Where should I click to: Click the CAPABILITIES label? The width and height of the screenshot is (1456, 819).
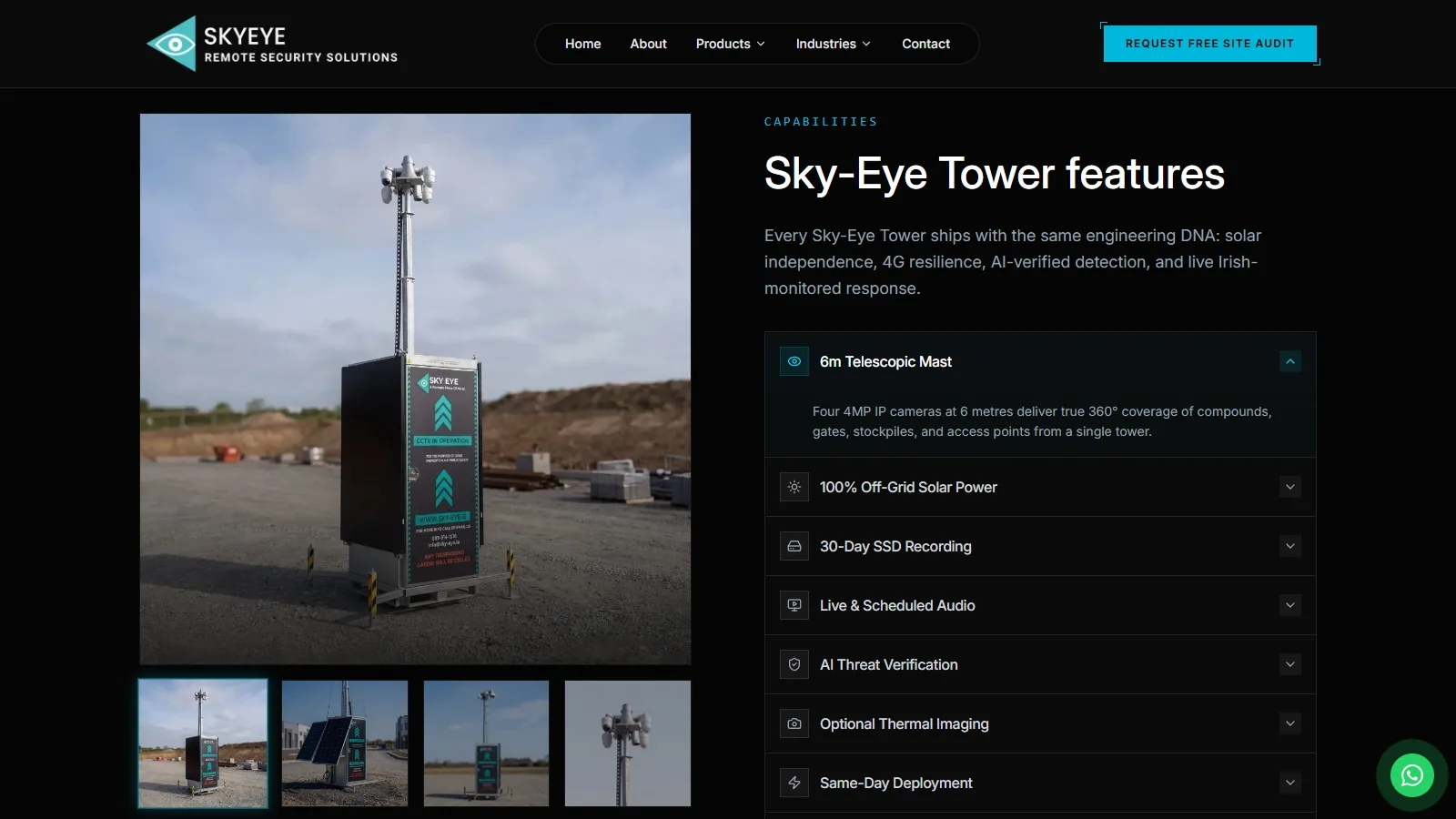coord(821,122)
